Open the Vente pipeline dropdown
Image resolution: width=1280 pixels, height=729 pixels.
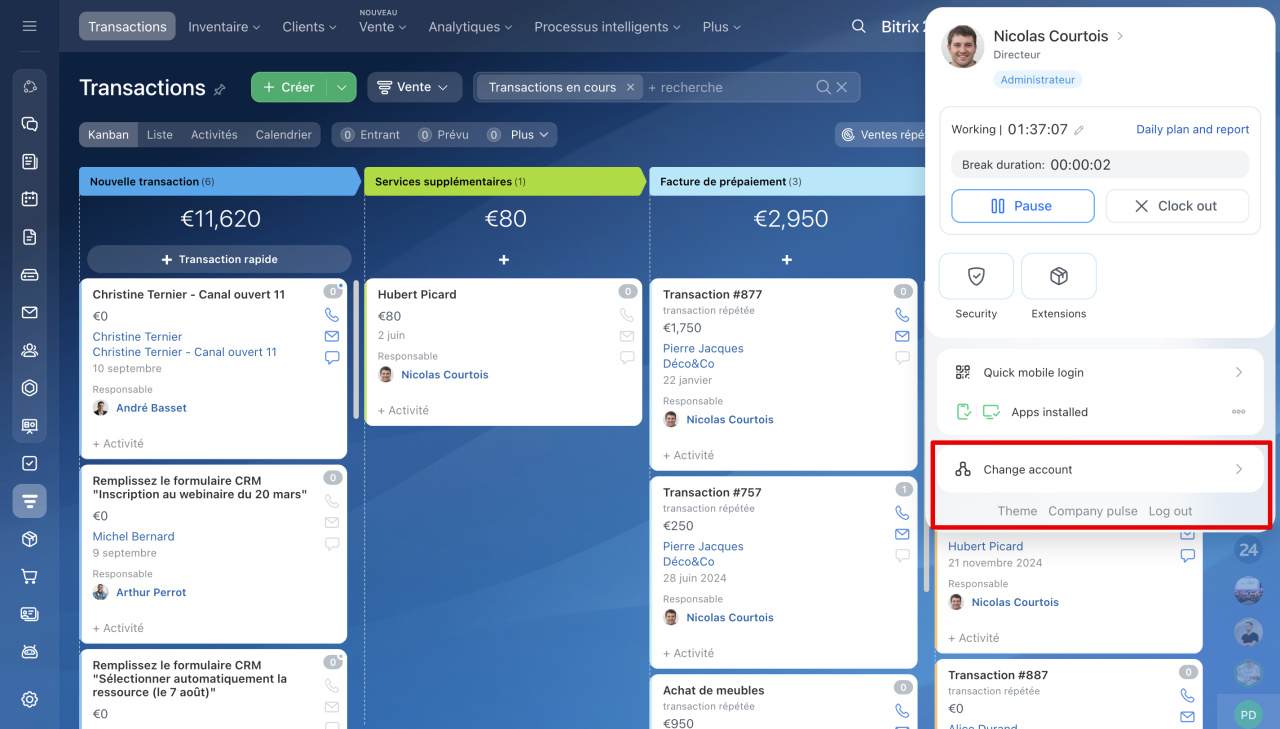[x=414, y=88]
